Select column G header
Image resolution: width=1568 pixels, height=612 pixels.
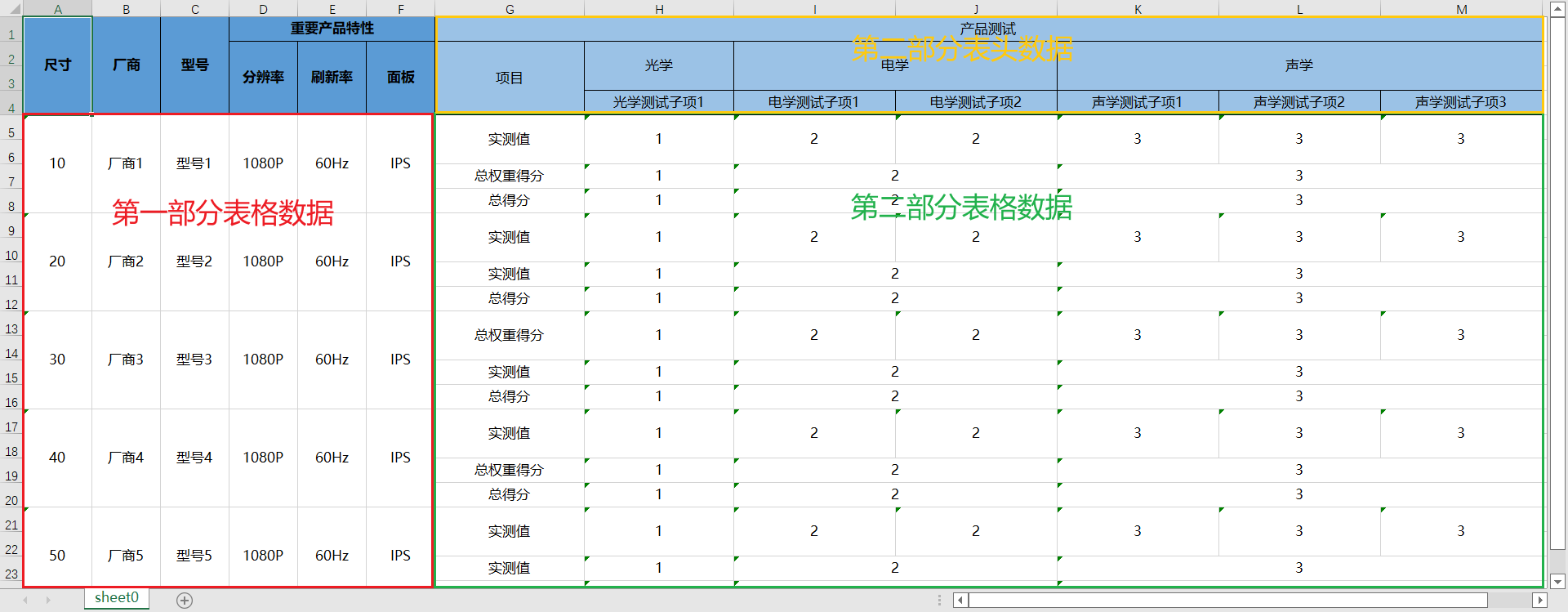pyautogui.click(x=510, y=9)
